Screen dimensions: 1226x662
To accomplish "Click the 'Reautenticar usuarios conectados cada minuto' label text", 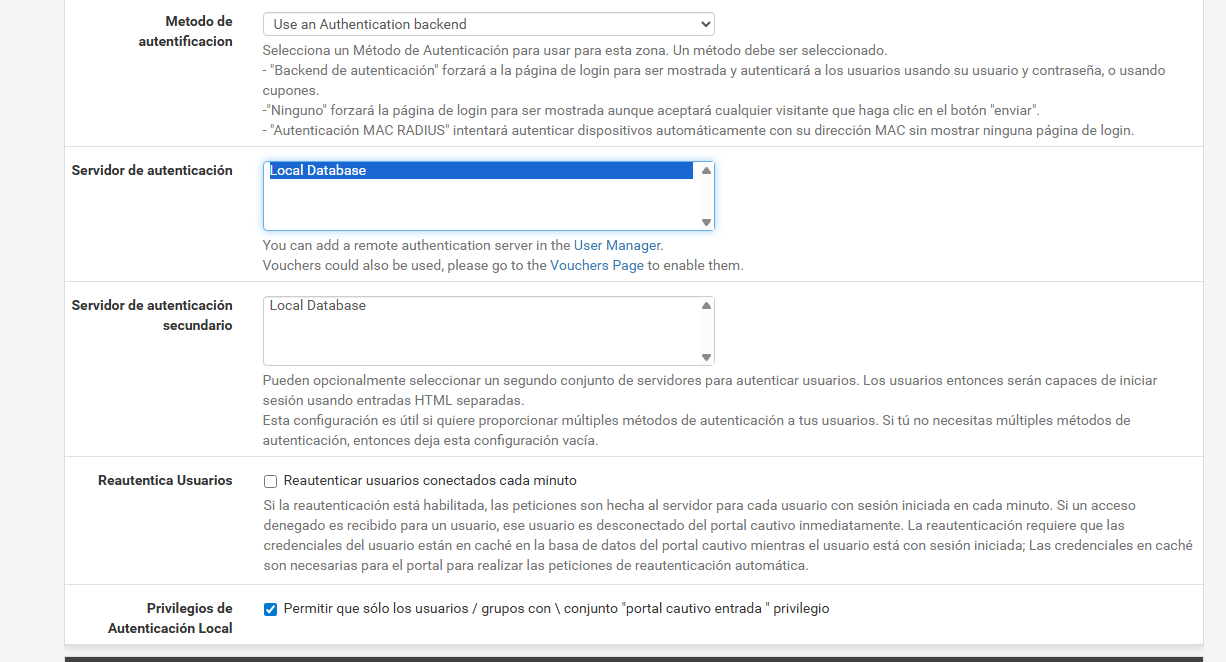I will (430, 481).
